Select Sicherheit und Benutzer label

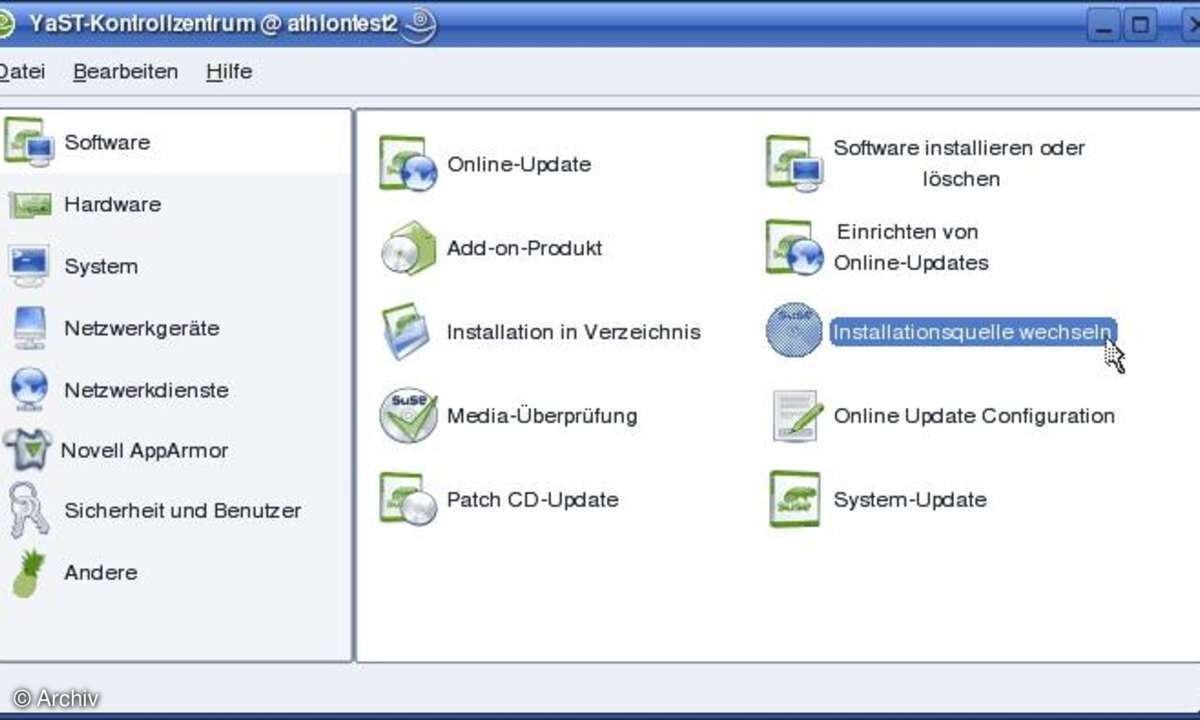(182, 511)
